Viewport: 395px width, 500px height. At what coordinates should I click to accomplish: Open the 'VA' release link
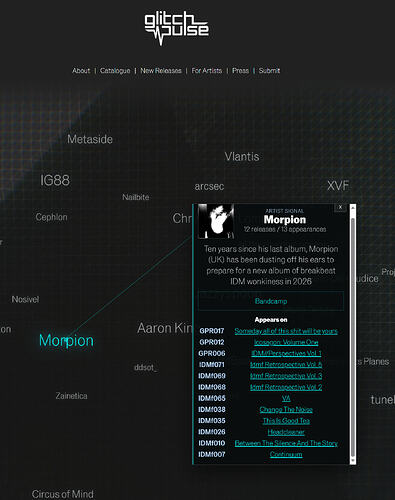286,398
